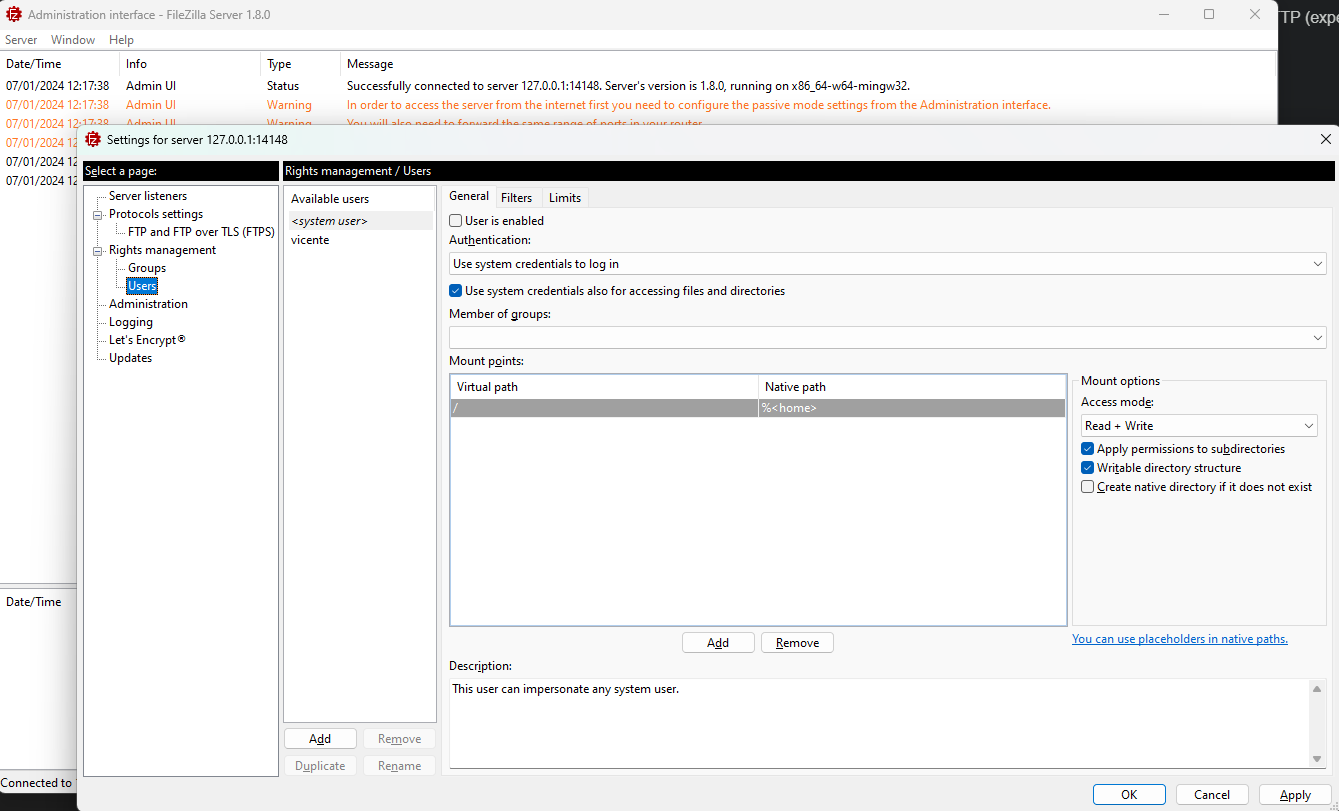The image size is (1339, 811).
Task: Open the Groups page
Action: (x=147, y=268)
